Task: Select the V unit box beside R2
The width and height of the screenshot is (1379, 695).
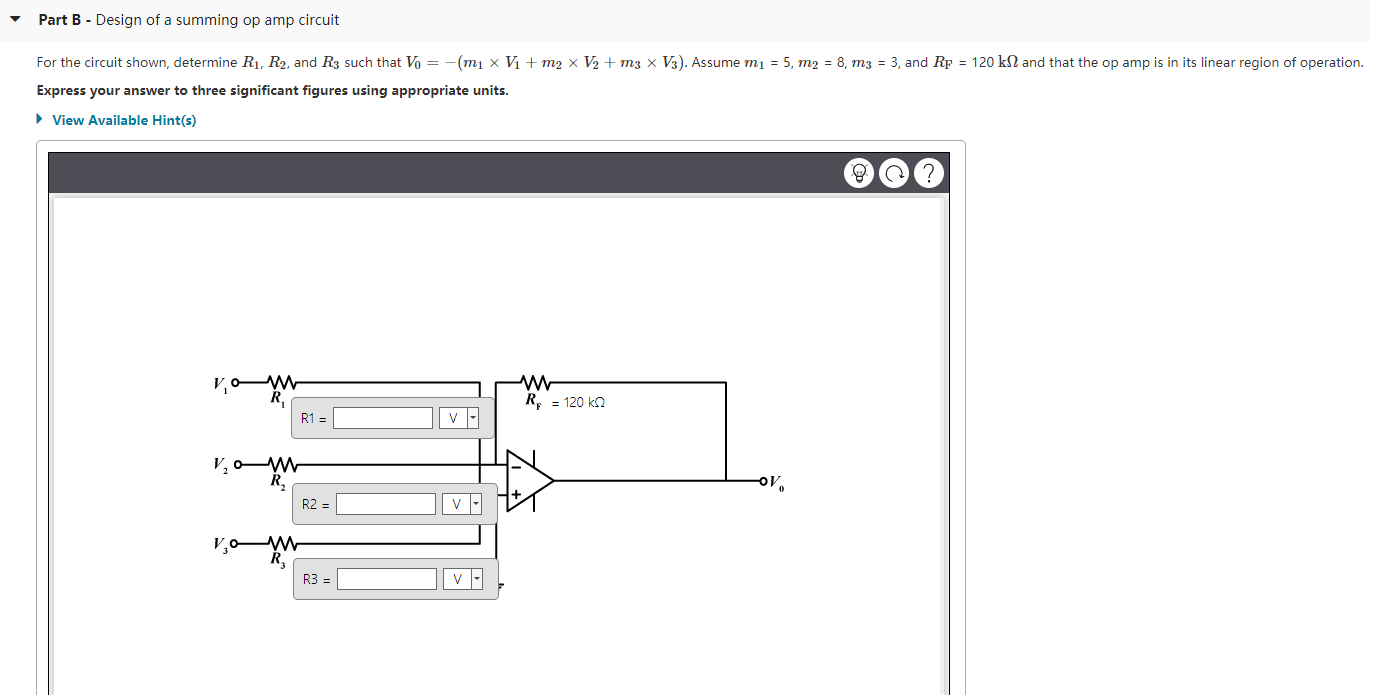Action: pos(455,503)
